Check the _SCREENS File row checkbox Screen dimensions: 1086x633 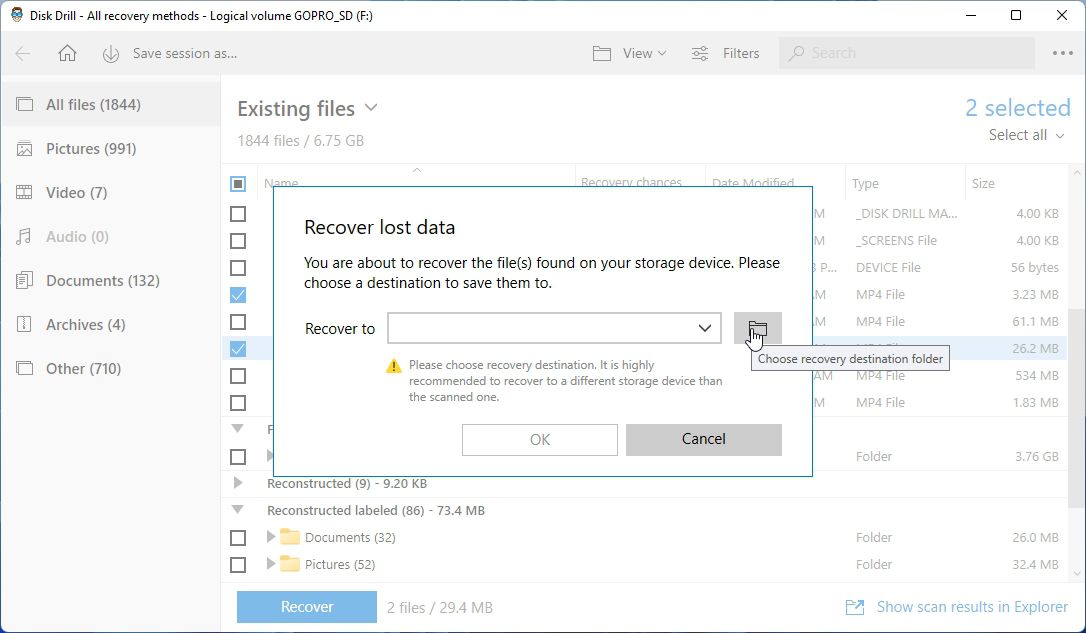pyautogui.click(x=238, y=241)
